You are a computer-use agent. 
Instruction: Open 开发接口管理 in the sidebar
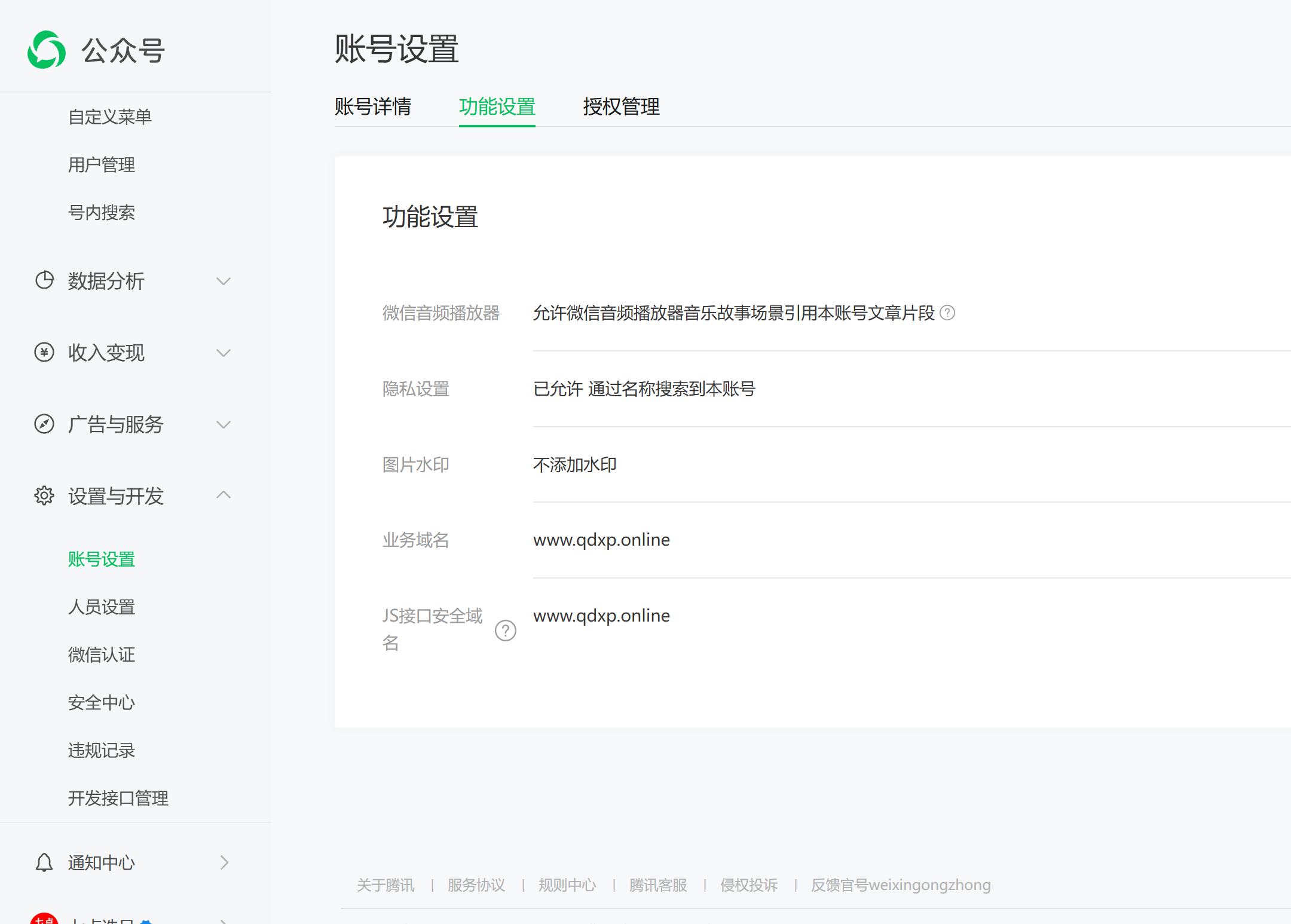[x=118, y=798]
